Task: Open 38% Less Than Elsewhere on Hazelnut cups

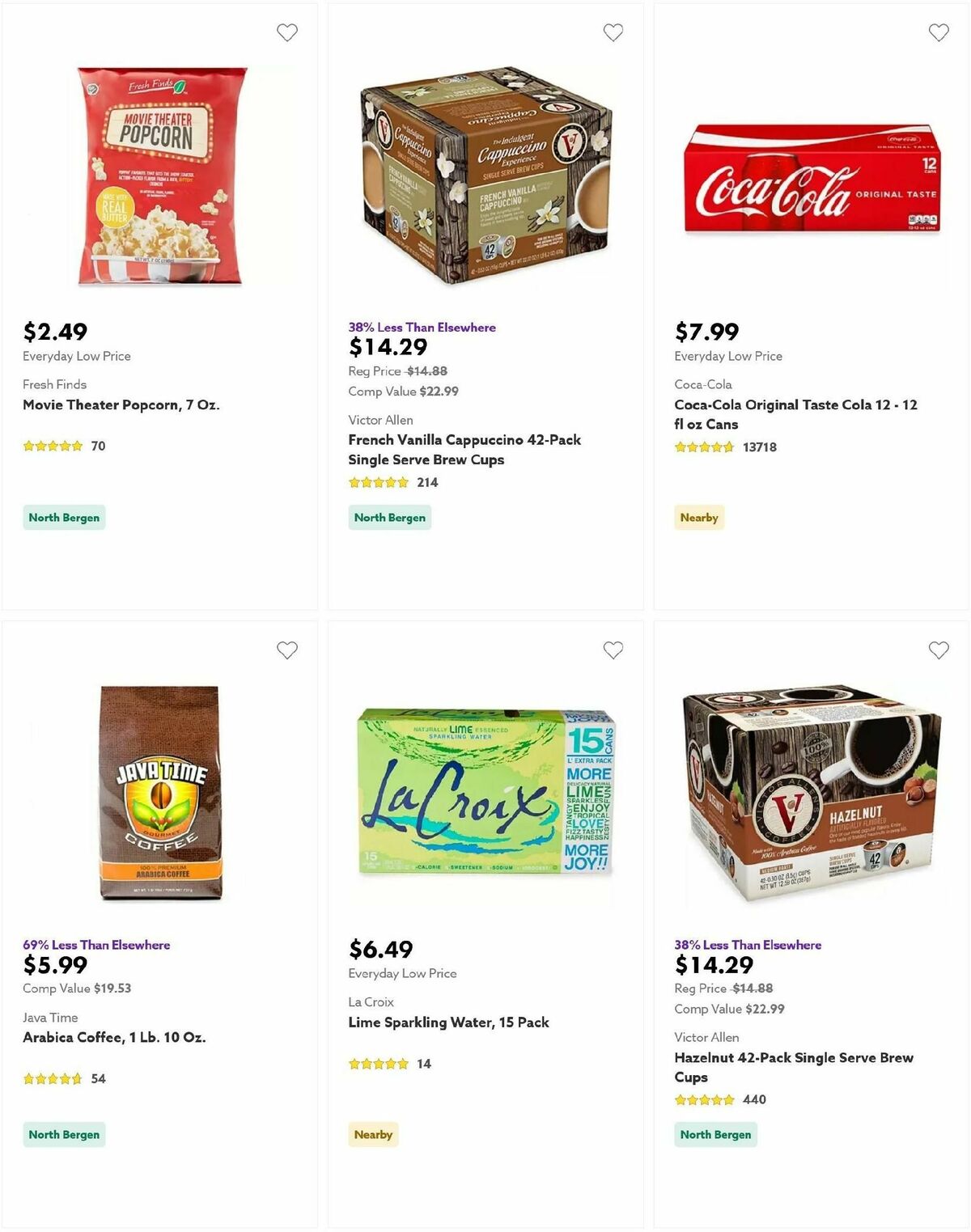Action: pos(748,944)
